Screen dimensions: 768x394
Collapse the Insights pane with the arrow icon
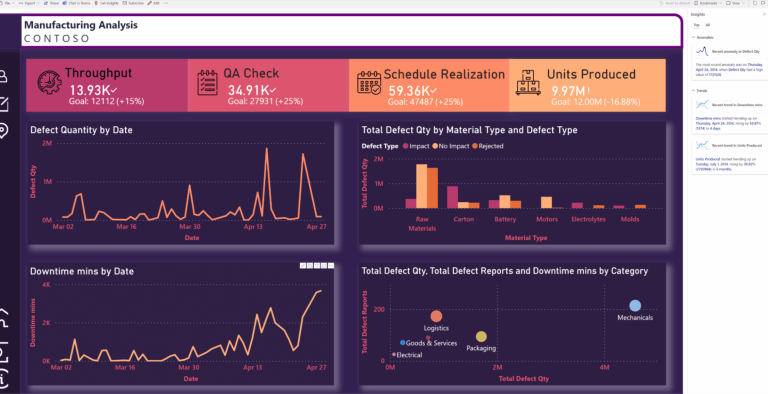(x=764, y=14)
